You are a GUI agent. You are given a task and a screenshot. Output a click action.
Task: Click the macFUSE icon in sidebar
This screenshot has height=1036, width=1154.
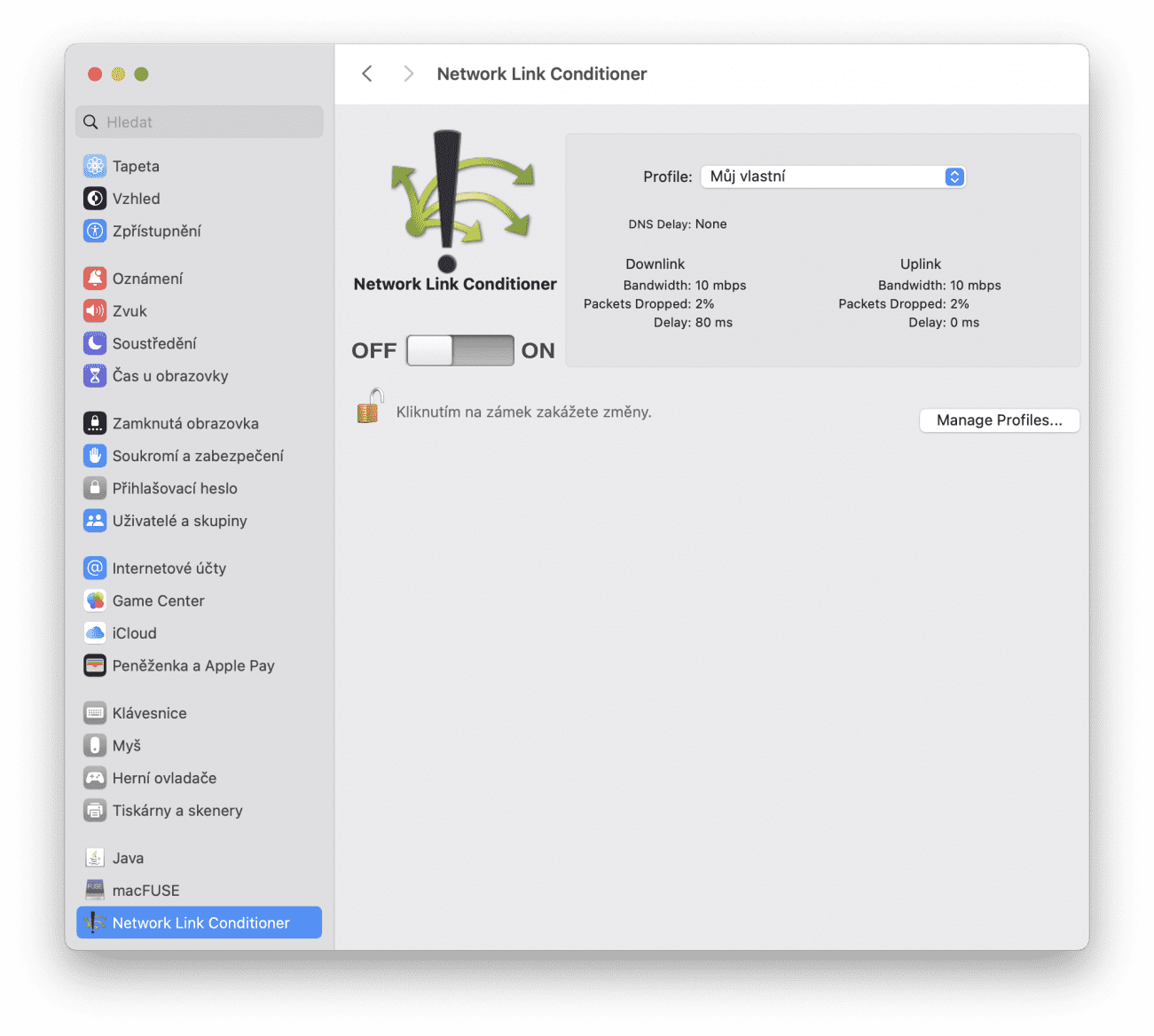click(x=95, y=891)
